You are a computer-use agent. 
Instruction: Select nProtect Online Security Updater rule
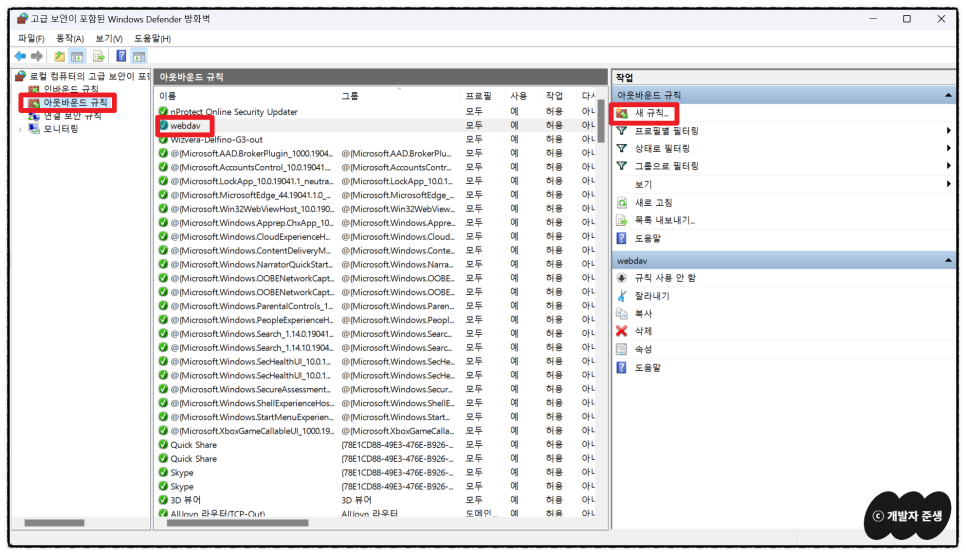point(376,111)
